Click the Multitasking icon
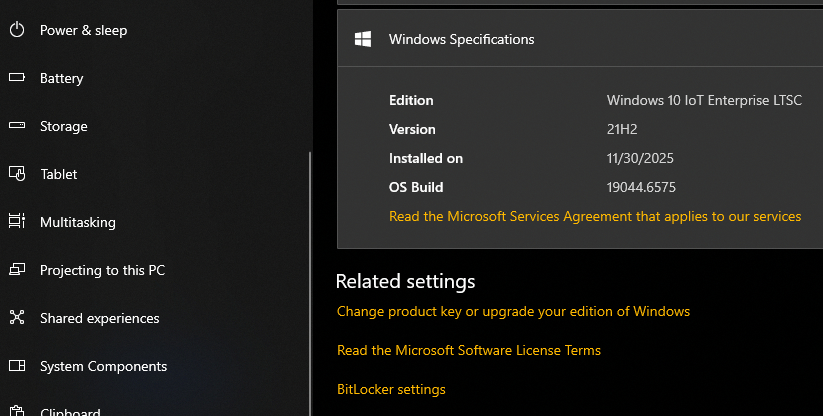 tap(16, 222)
